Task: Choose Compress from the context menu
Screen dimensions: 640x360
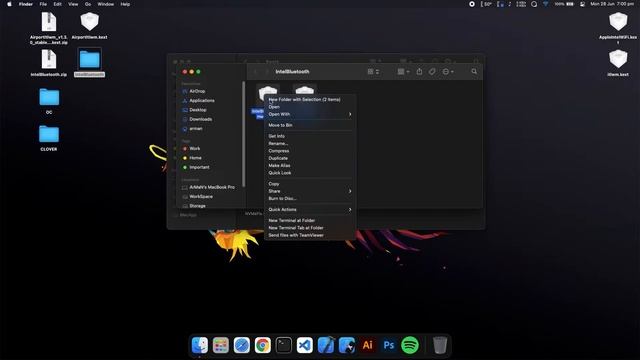Action: tap(310, 151)
